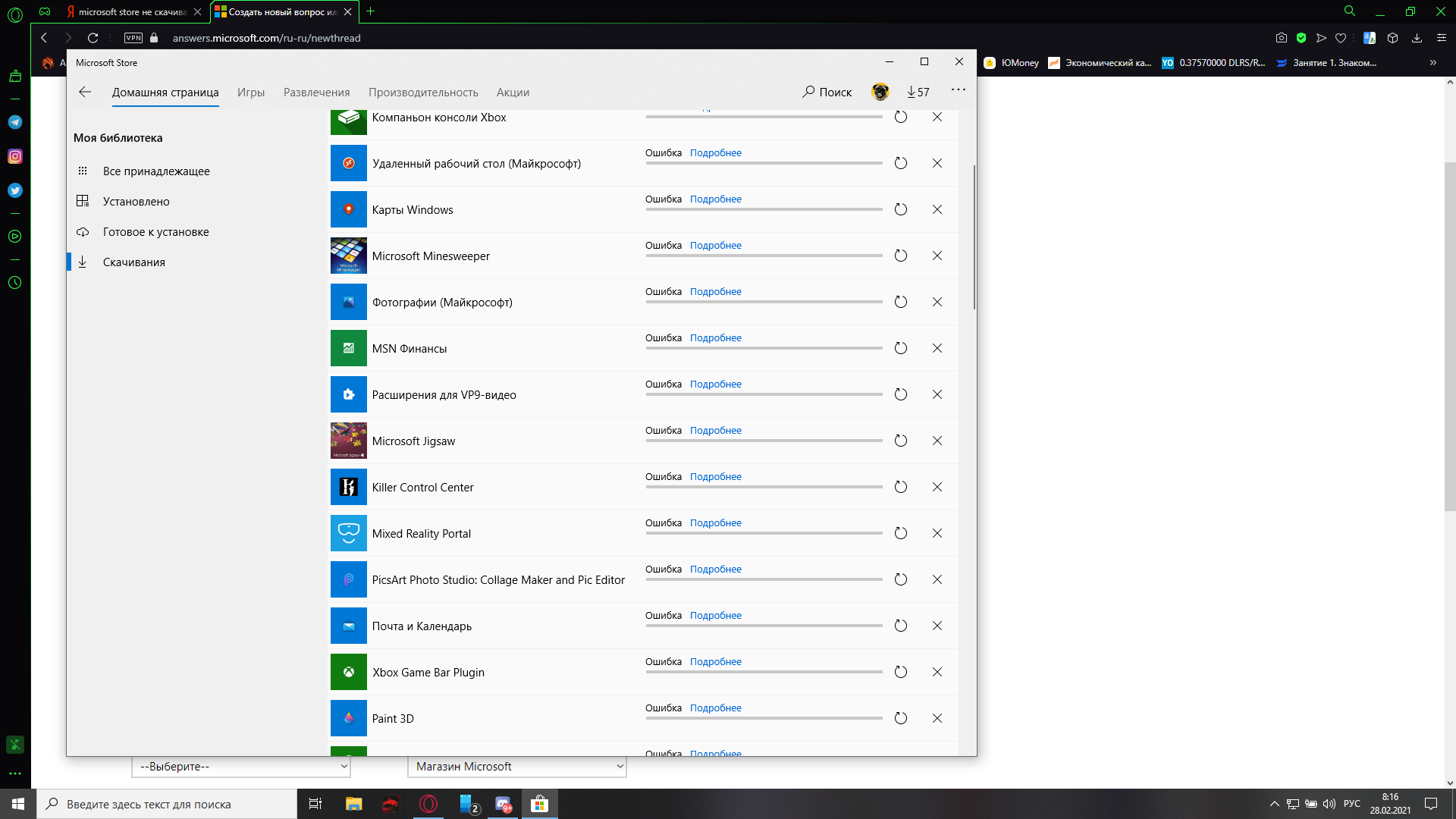Switch to Домашняя страница tab
This screenshot has height=819, width=1456.
165,93
